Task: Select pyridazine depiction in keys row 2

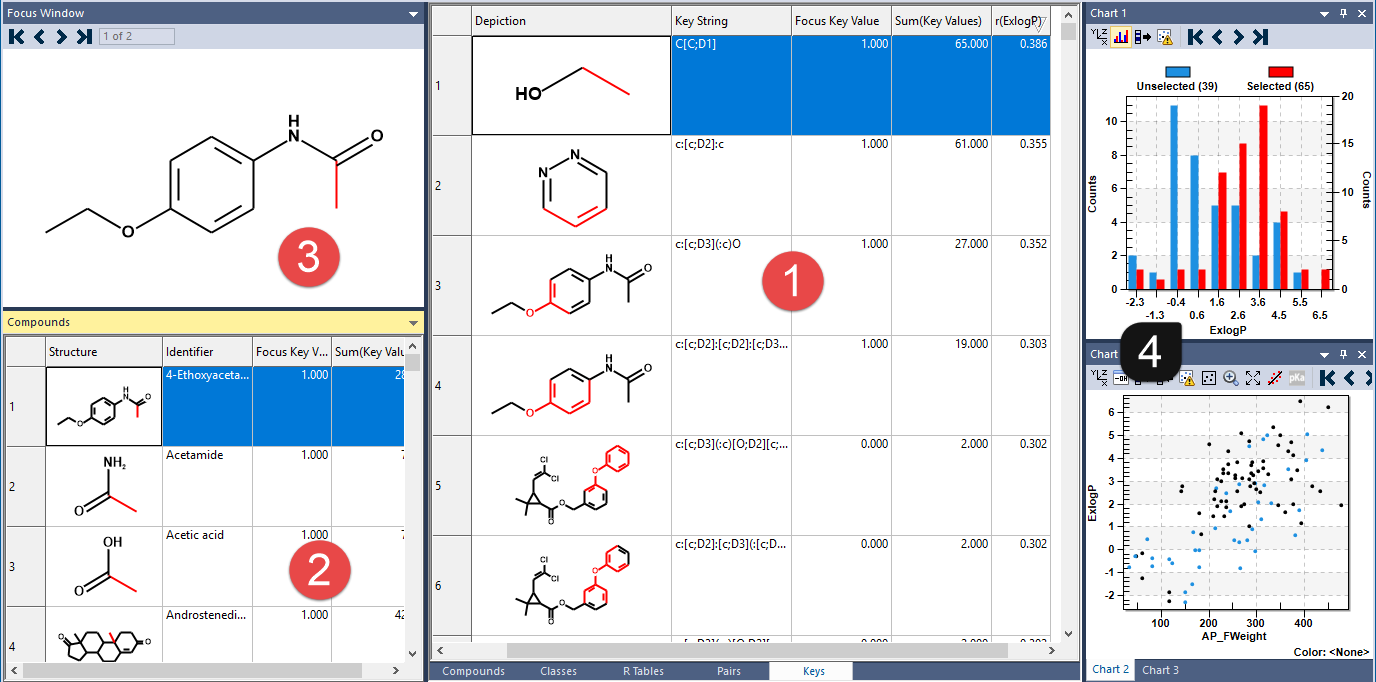Action: [571, 186]
